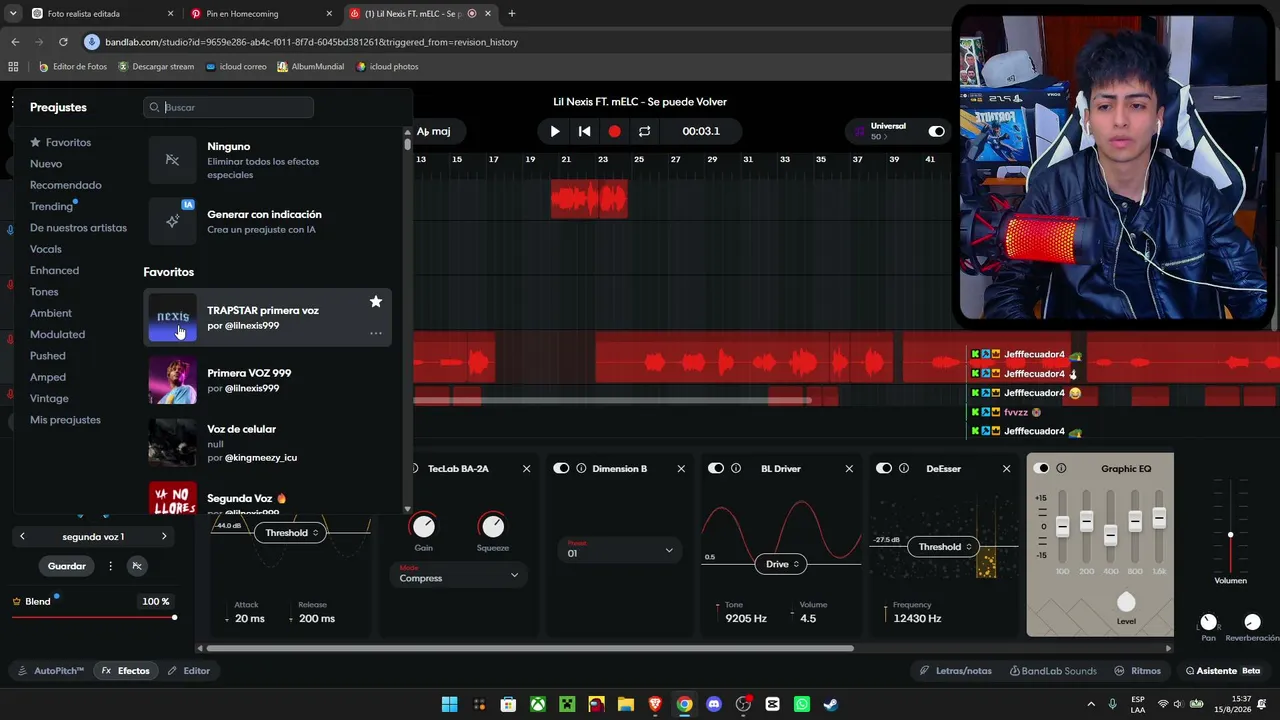
Task: Toggle the BL Driver effect power switch
Action: [716, 468]
